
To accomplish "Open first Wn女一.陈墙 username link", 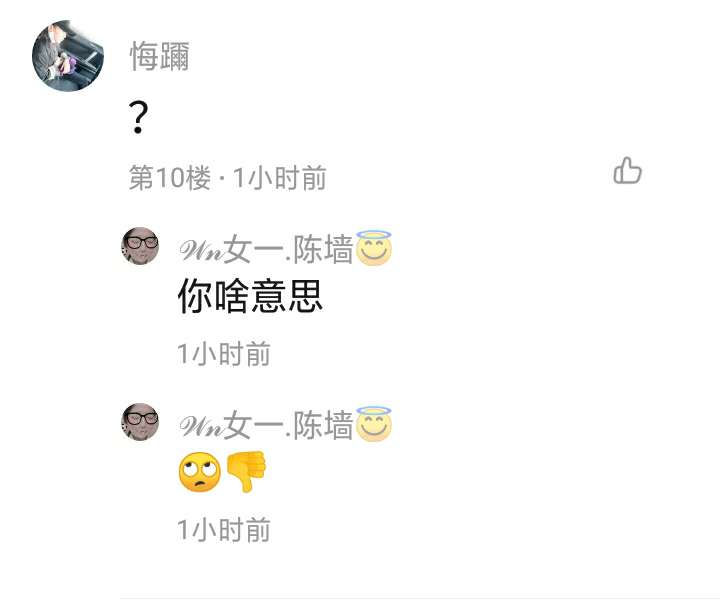I will (x=266, y=249).
